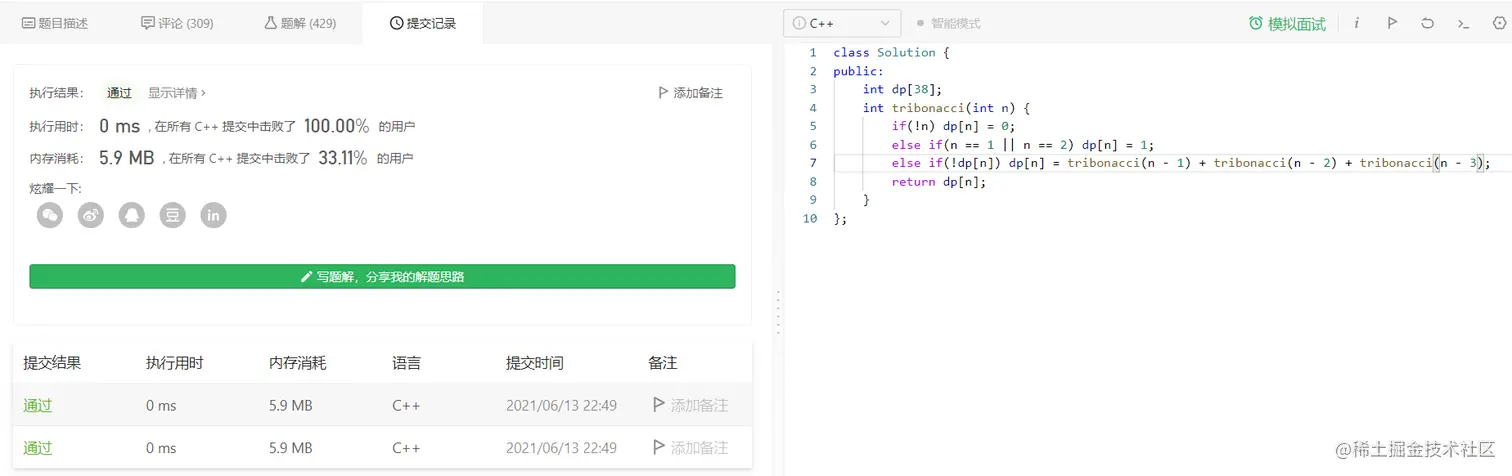Click 提交结果 column header
The width and height of the screenshot is (1512, 476).
point(52,363)
